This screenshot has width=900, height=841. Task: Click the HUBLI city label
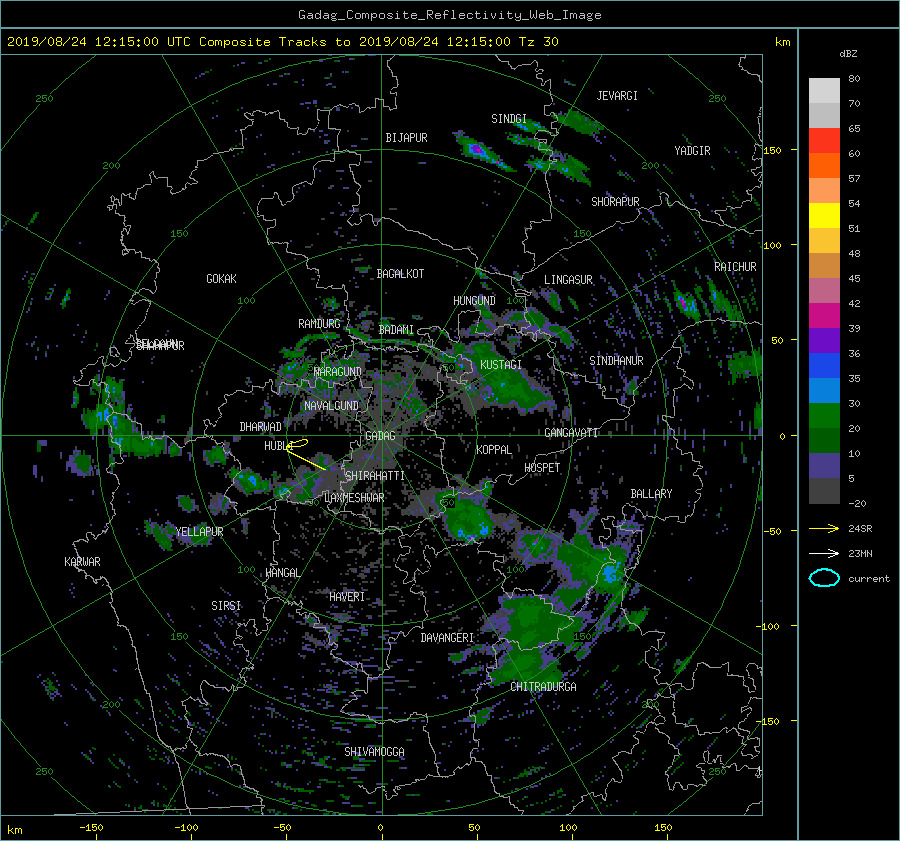[278, 446]
